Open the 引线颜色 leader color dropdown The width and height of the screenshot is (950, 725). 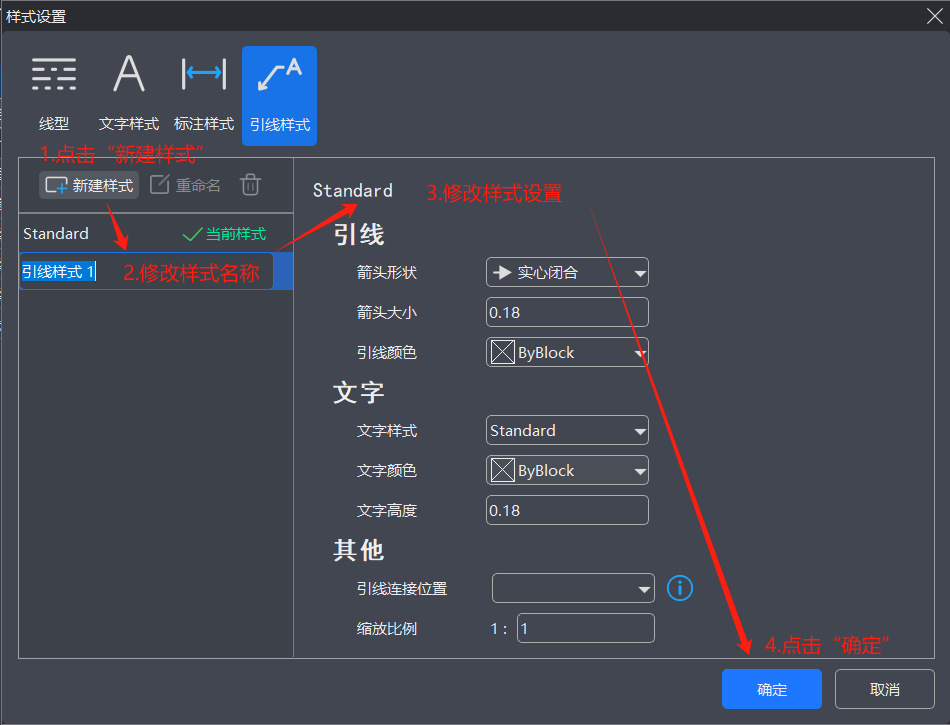click(567, 352)
